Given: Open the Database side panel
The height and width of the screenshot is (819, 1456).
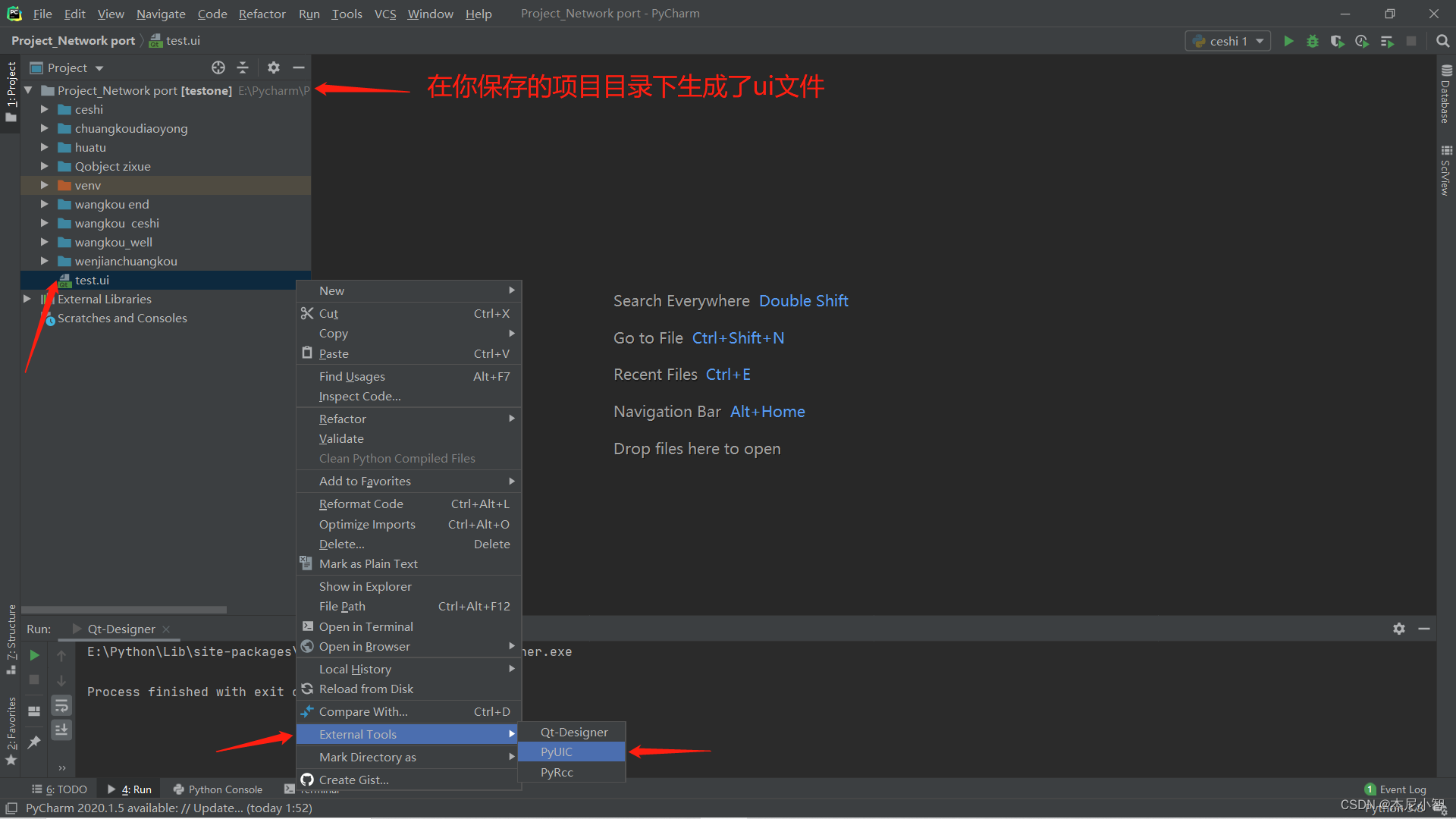Looking at the screenshot, I should coord(1446,95).
